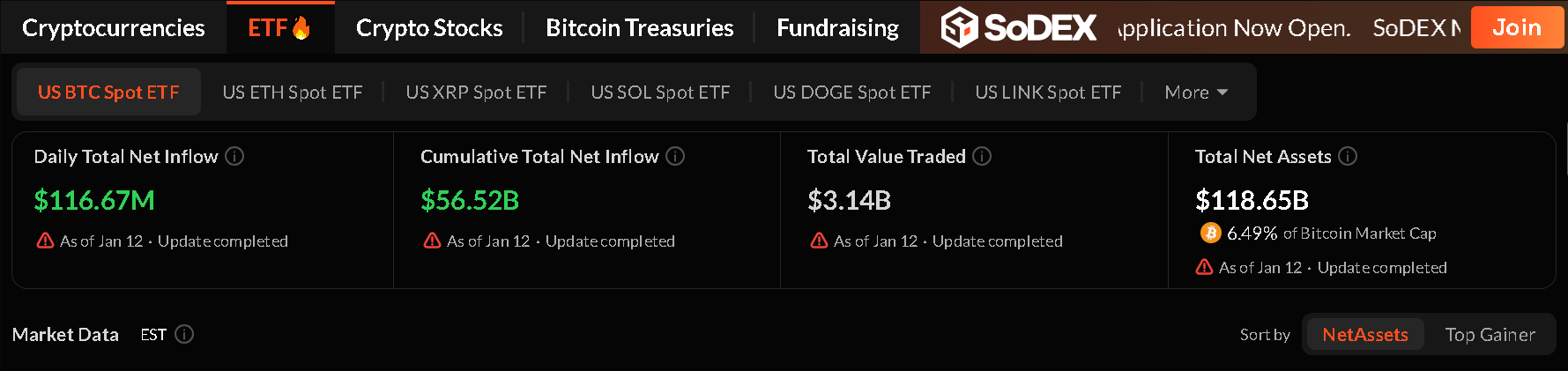Click warning icon under Daily Total Net Inflow

45,241
